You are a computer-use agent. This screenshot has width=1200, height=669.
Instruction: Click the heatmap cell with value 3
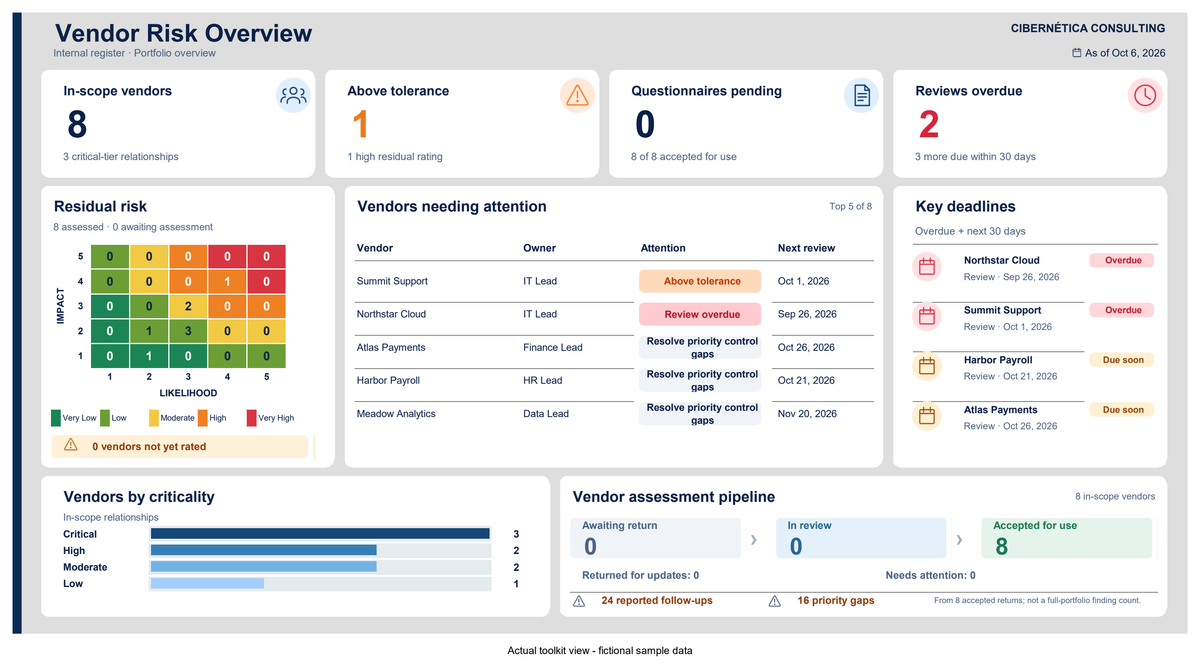pos(188,331)
